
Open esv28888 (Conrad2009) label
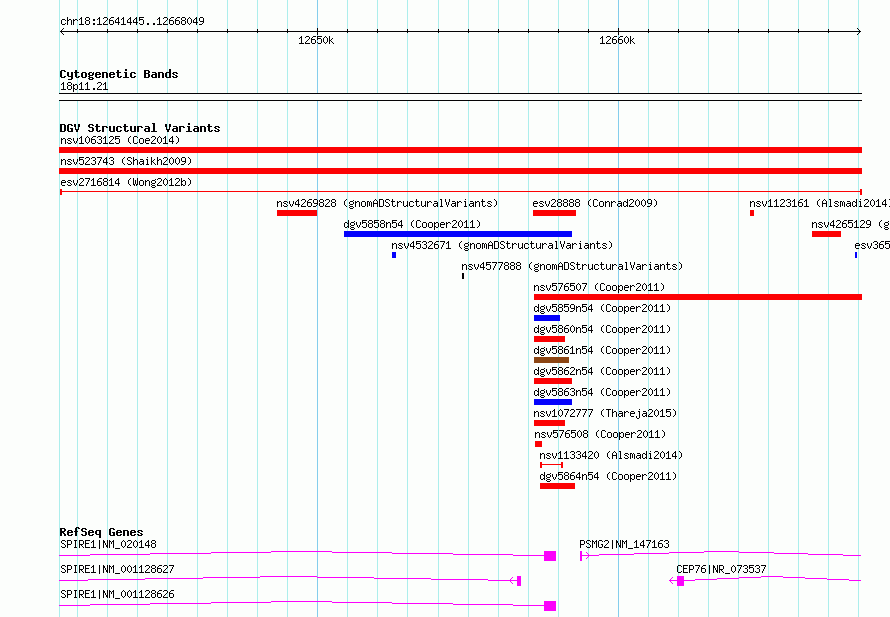click(595, 203)
